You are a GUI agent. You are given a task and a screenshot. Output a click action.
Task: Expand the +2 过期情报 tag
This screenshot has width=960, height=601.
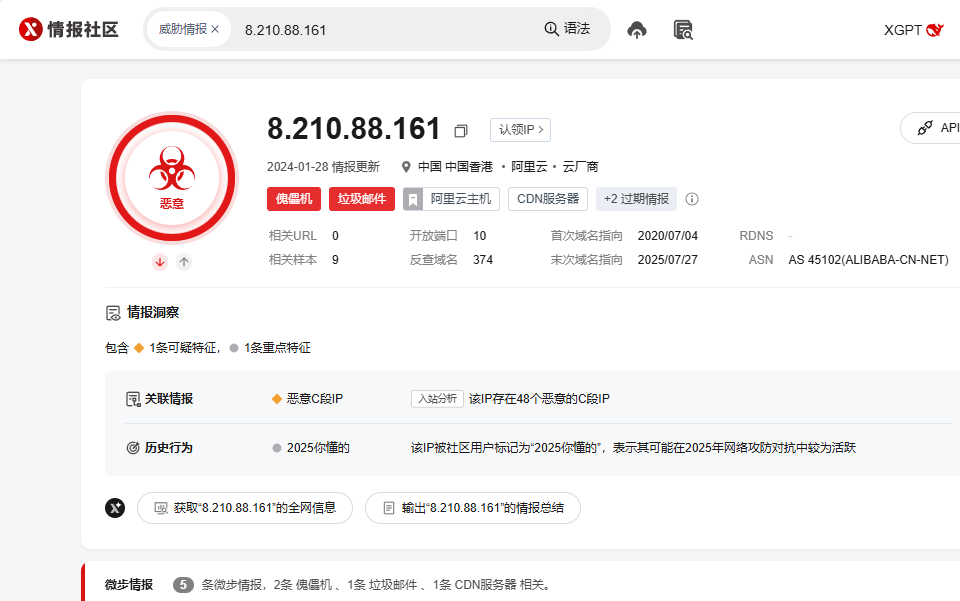636,199
